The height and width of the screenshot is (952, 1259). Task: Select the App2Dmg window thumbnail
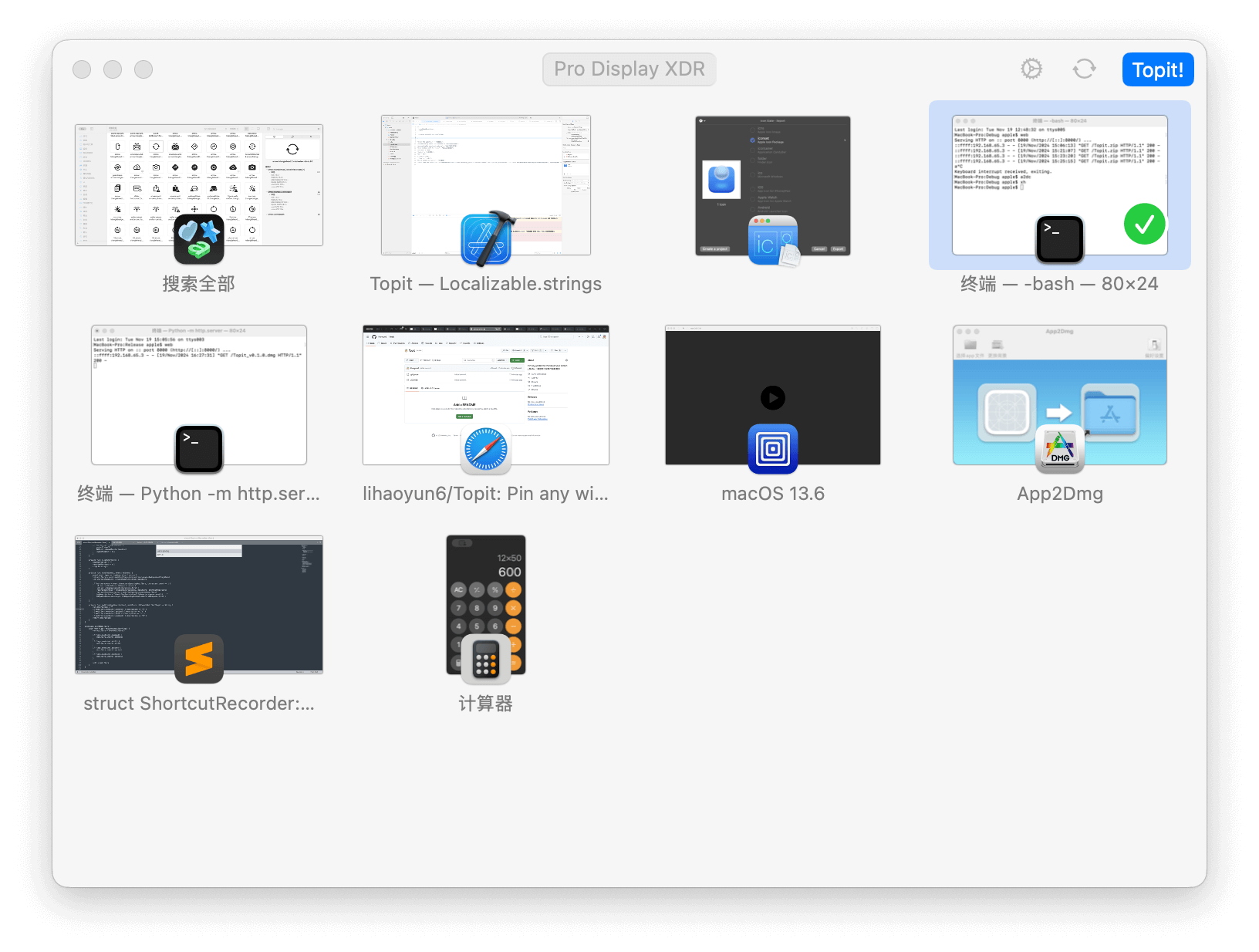(1060, 395)
